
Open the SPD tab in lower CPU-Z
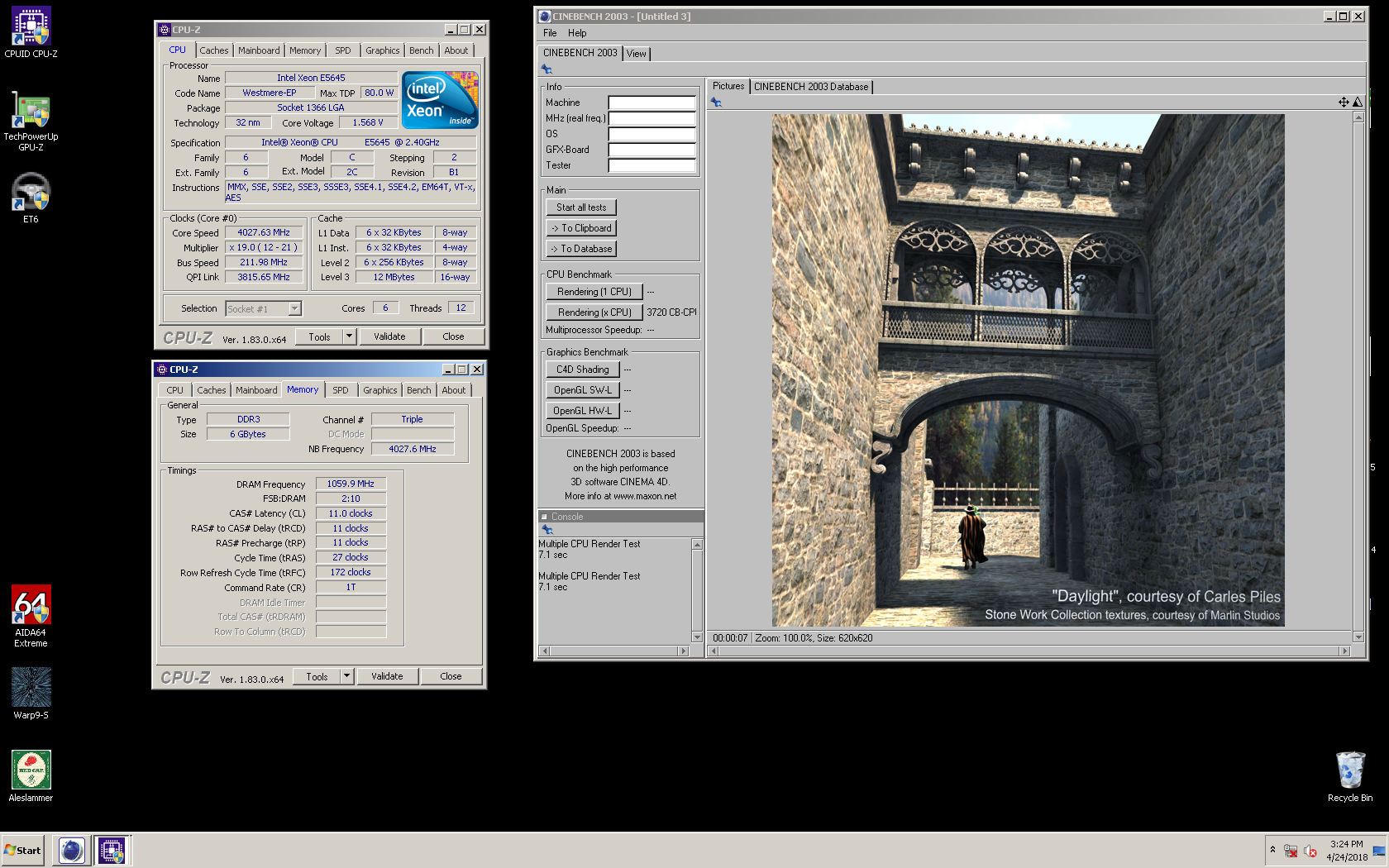(x=341, y=390)
